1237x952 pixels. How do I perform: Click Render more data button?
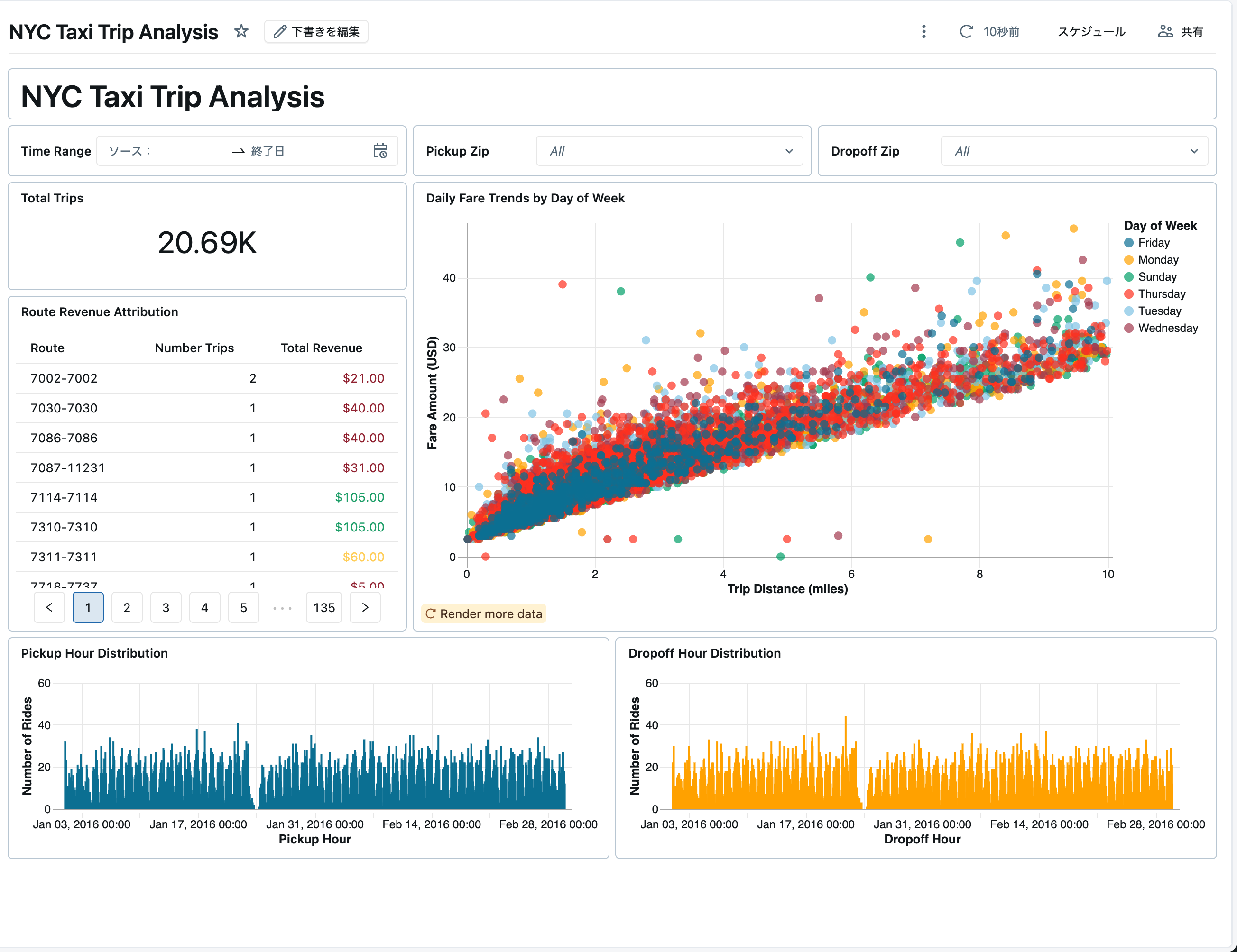(x=484, y=613)
